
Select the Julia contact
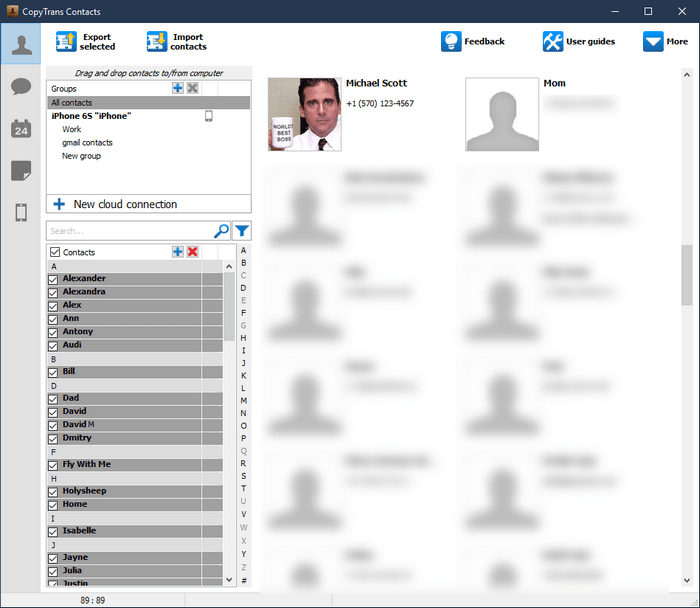135,571
